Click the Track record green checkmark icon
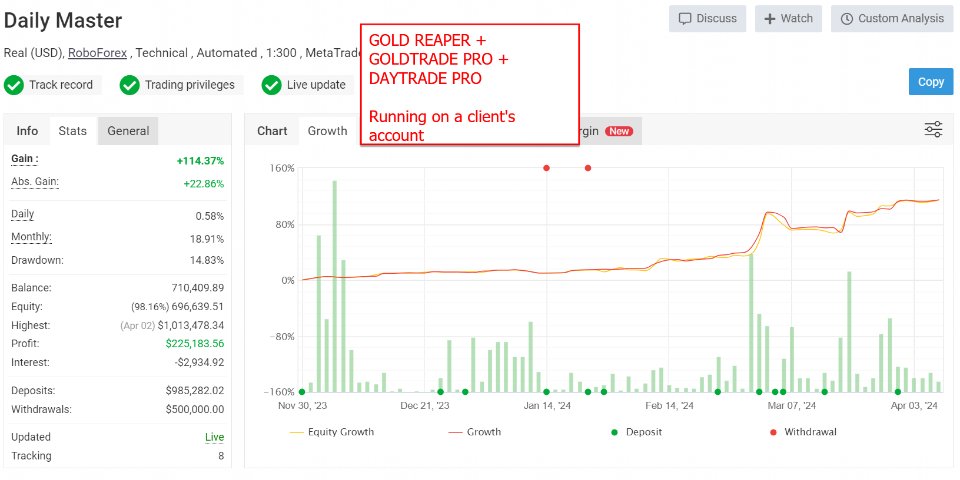Viewport: 960px width, 480px height. coord(13,85)
